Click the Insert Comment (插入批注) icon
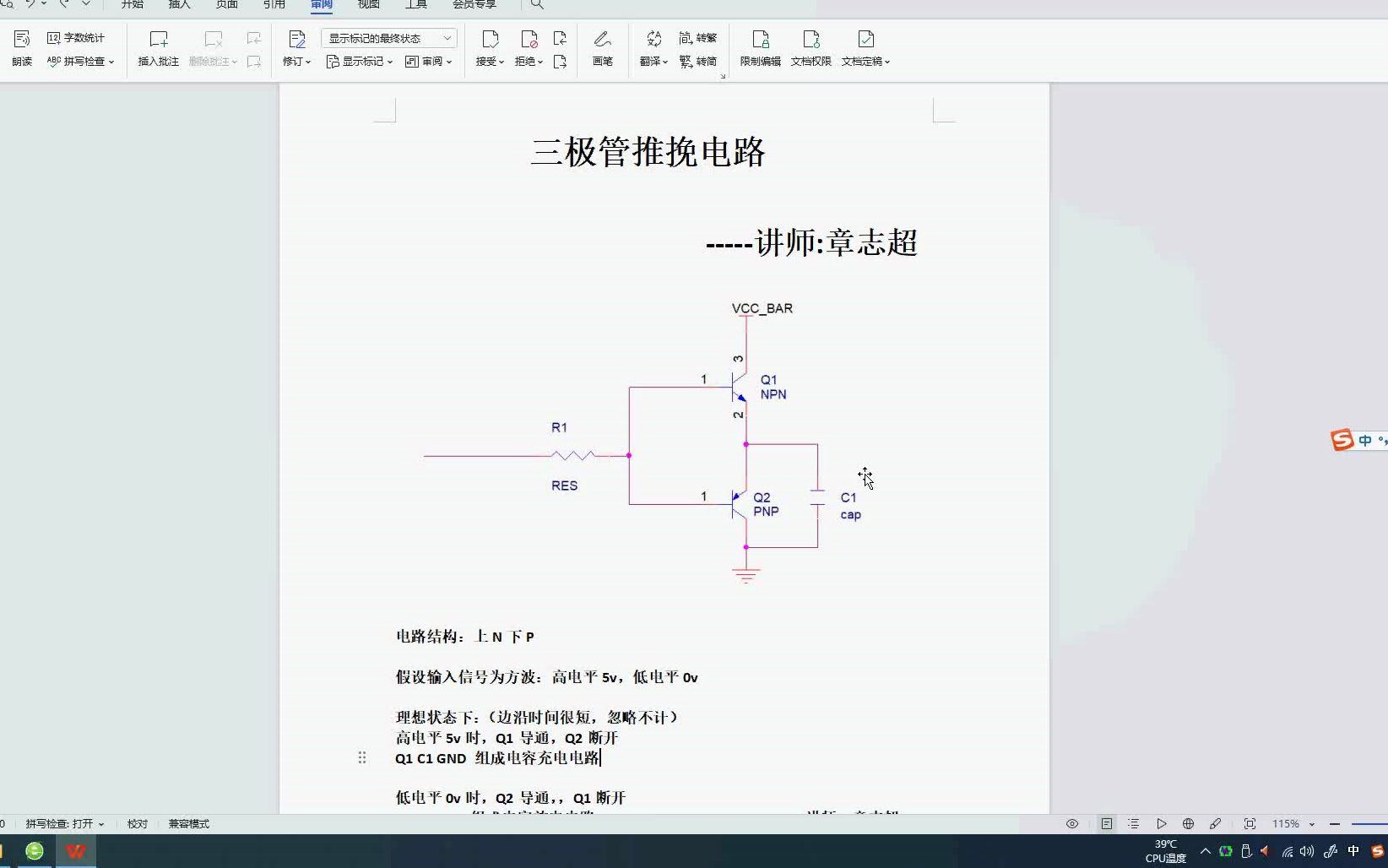 [158, 39]
